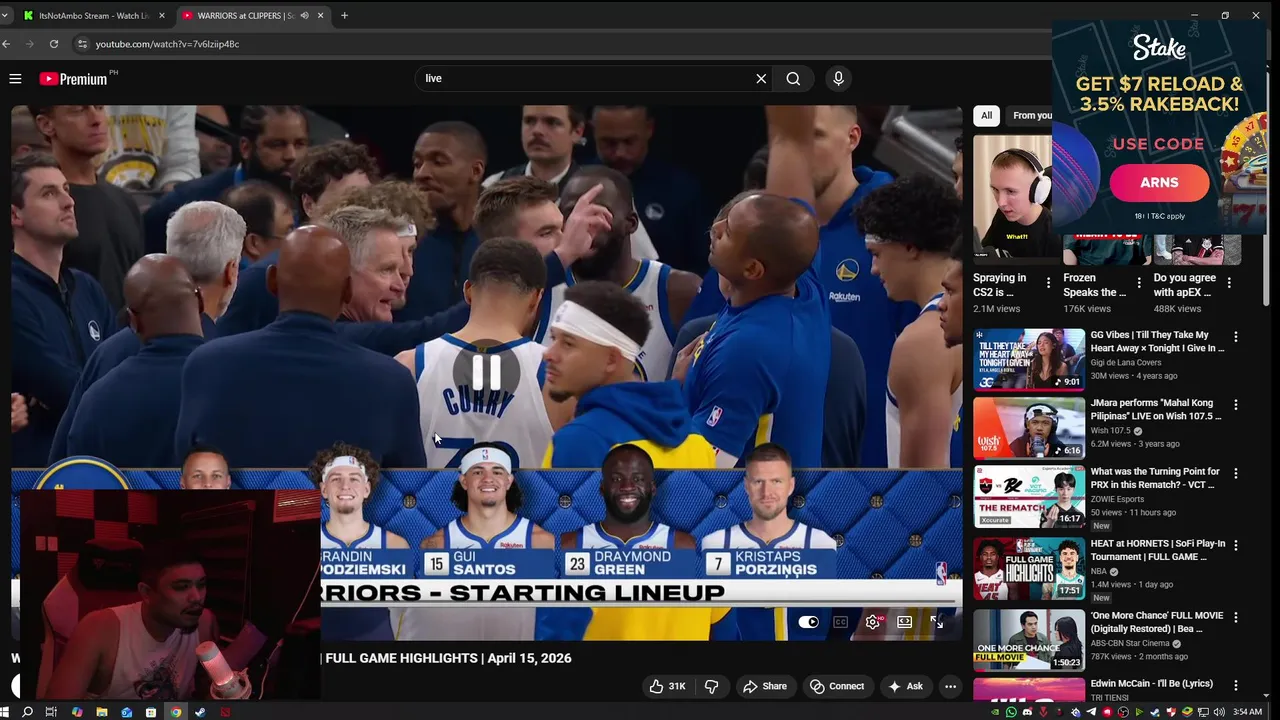This screenshot has height=720, width=1280.
Task: Start voice search with microphone
Action: (x=838, y=78)
